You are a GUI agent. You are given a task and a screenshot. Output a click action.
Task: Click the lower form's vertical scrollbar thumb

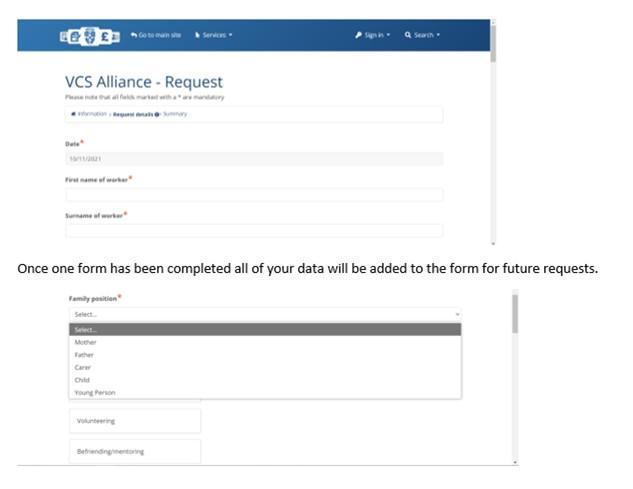[515, 314]
